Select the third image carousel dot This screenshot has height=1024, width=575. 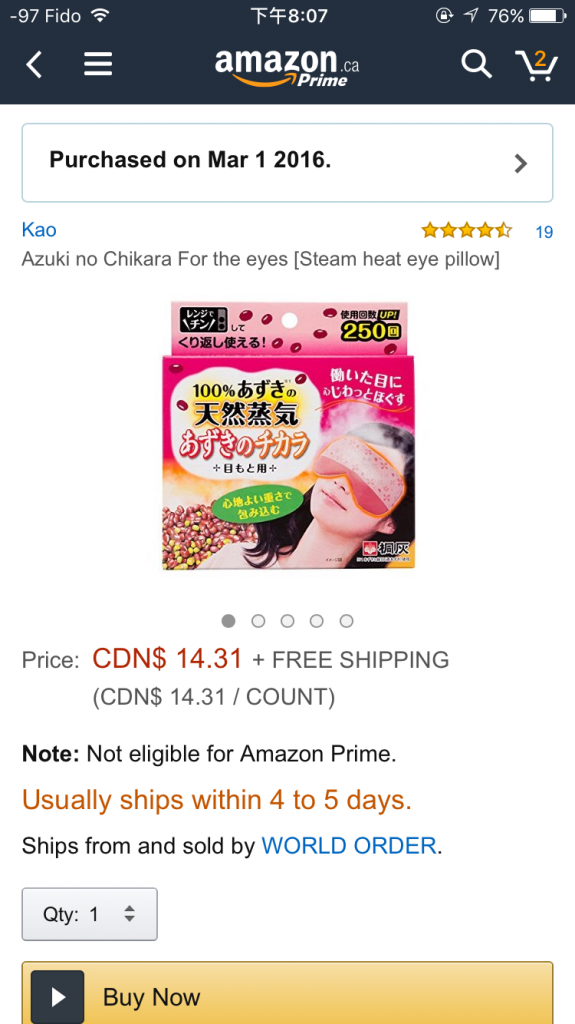(288, 621)
